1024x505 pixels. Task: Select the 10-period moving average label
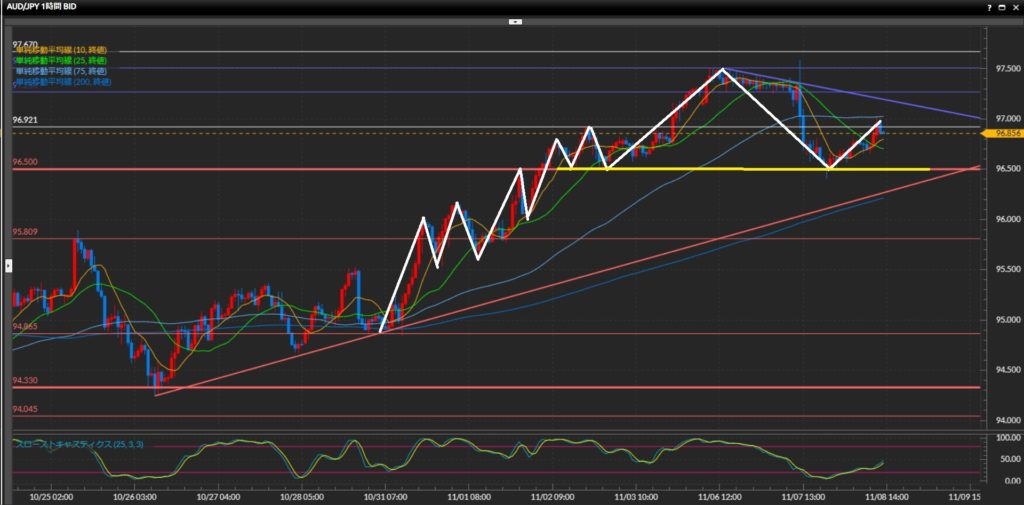click(61, 50)
